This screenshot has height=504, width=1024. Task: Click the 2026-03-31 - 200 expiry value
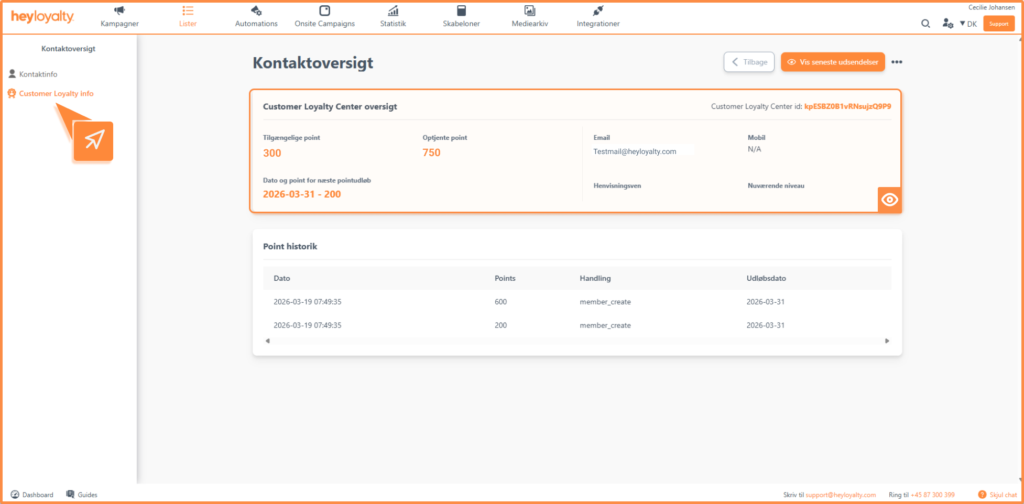(x=302, y=194)
